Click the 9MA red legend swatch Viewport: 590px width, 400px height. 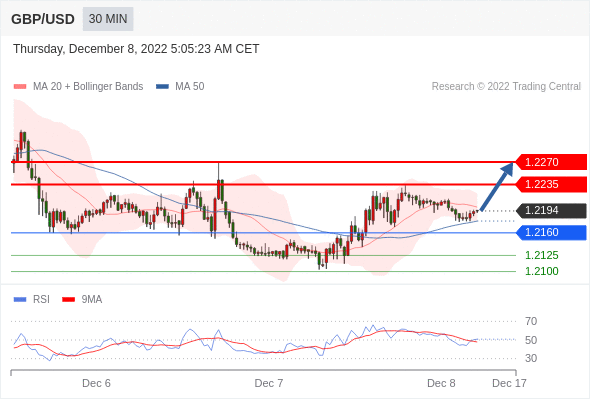click(x=68, y=300)
